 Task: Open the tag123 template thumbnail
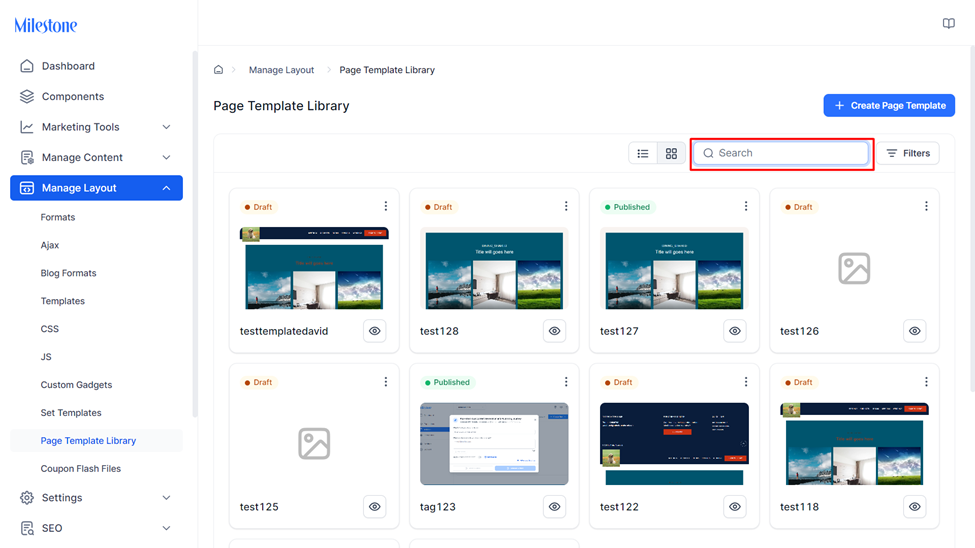coord(494,444)
